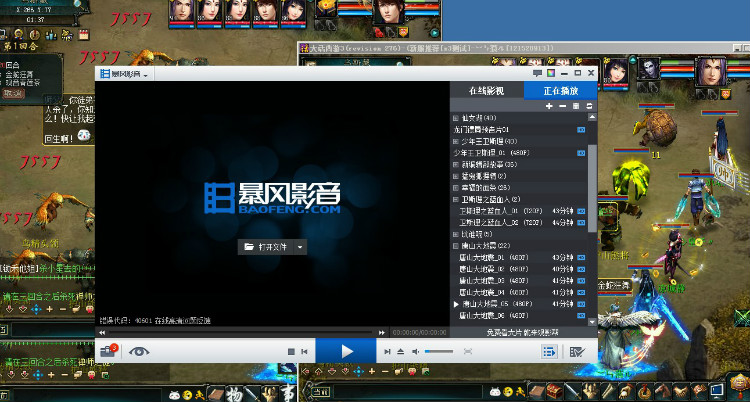Click the promo banner below the playlist
Screen dimensions: 750x402
coord(523,332)
